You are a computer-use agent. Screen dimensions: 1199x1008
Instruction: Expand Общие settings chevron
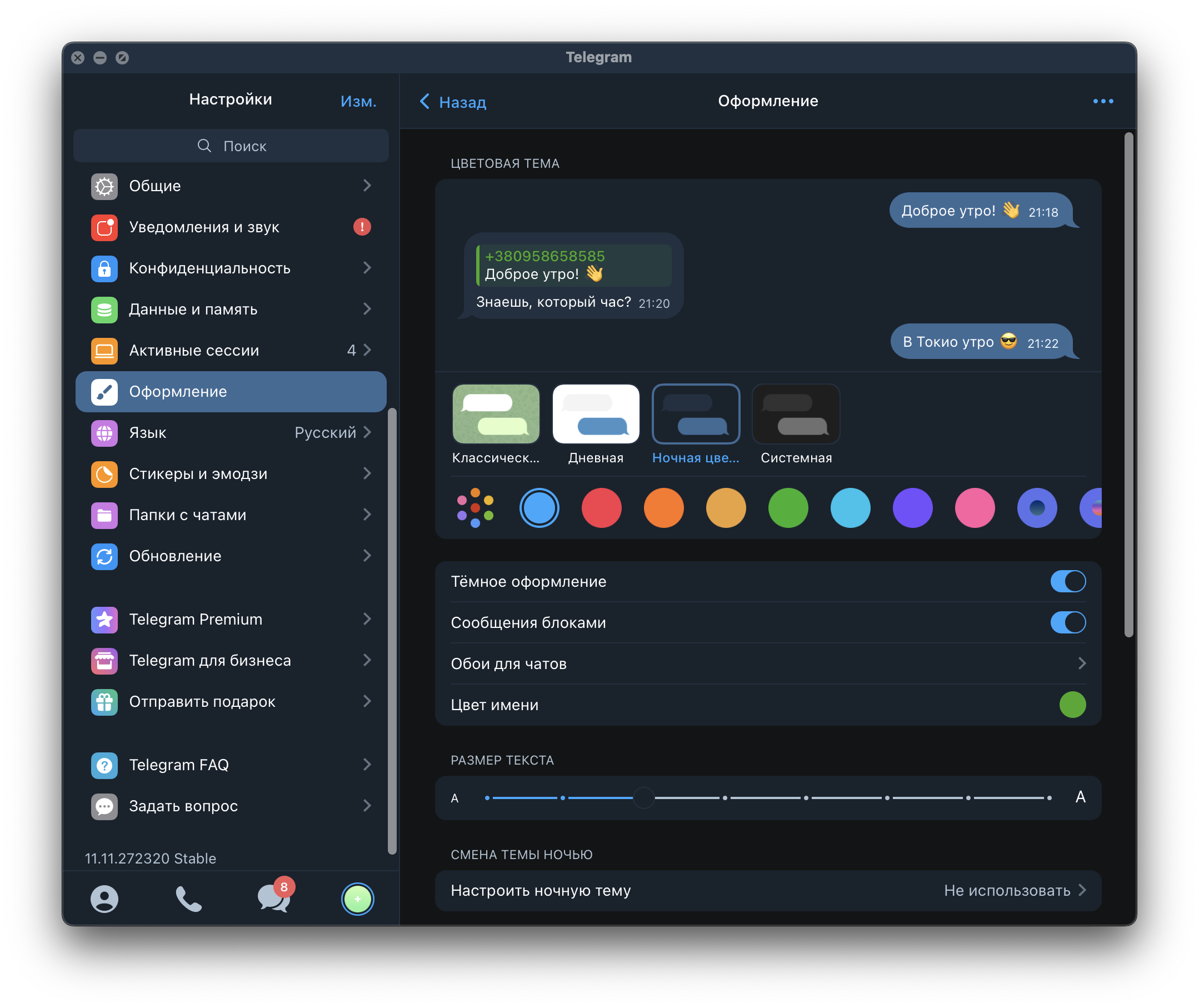367,186
